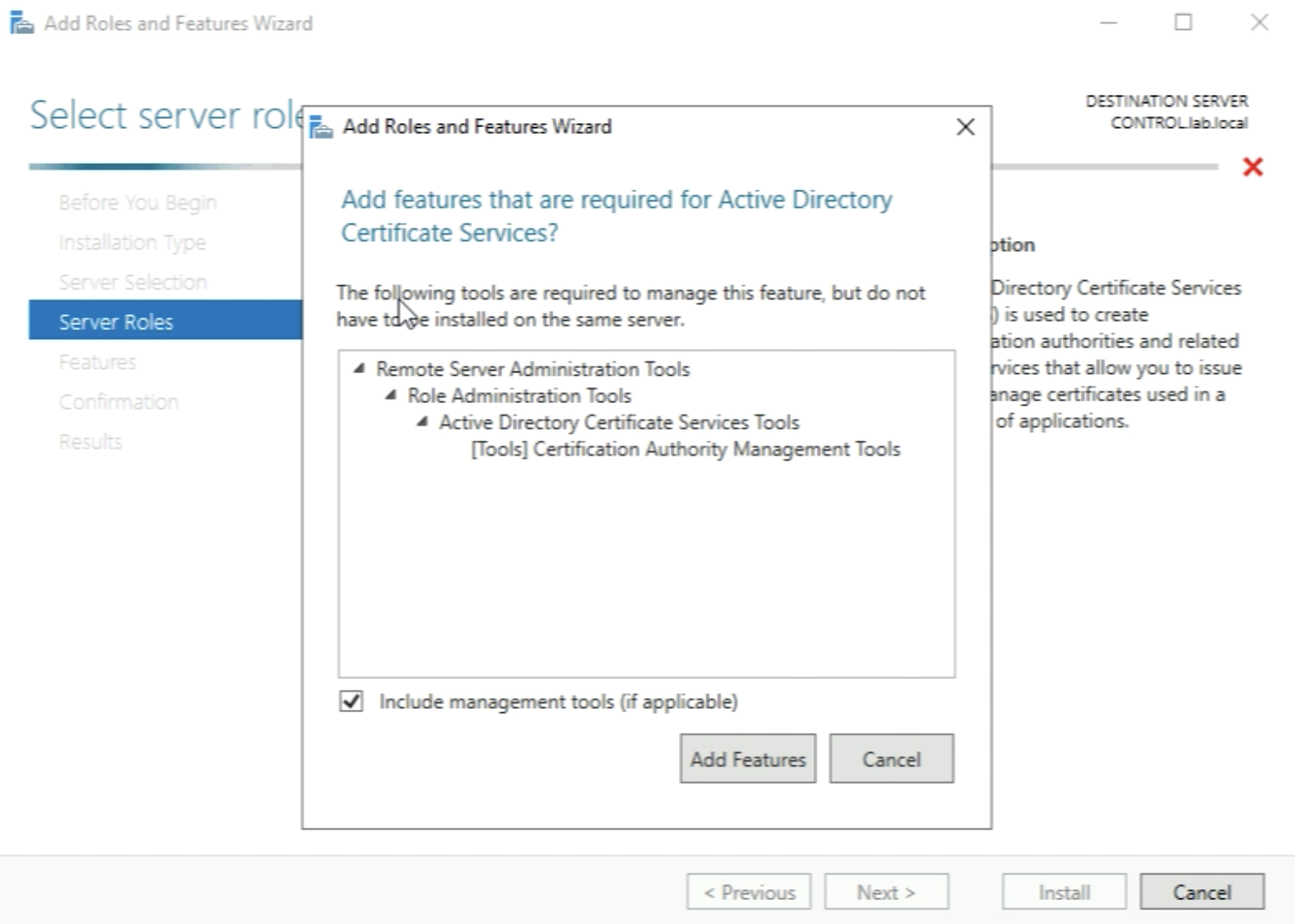This screenshot has width=1295, height=924.
Task: Click the Next button in wizard
Action: [886, 892]
